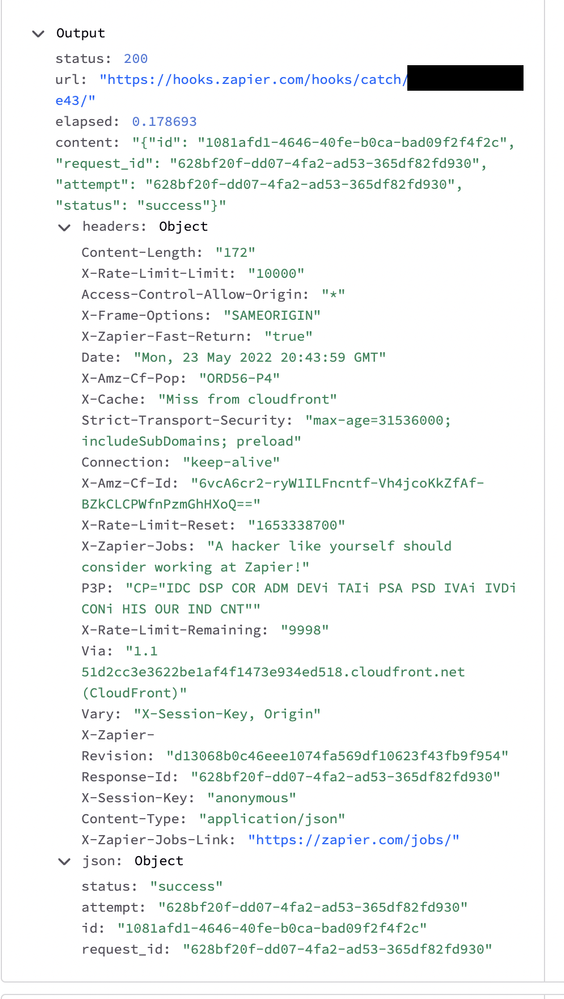Viewport: 564px width, 999px height.
Task: Collapse the json Object chevron
Action: click(64, 861)
